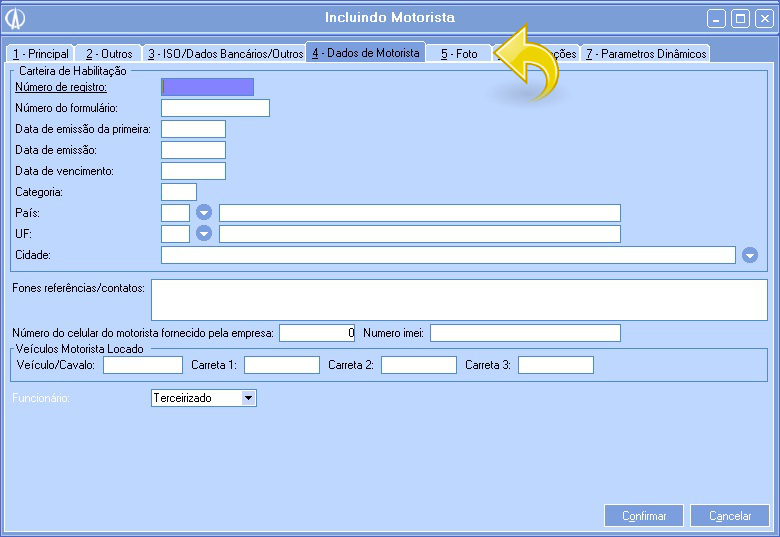This screenshot has width=780, height=537.
Task: Open the Cidade lookup round arrow button
Action: 751,255
